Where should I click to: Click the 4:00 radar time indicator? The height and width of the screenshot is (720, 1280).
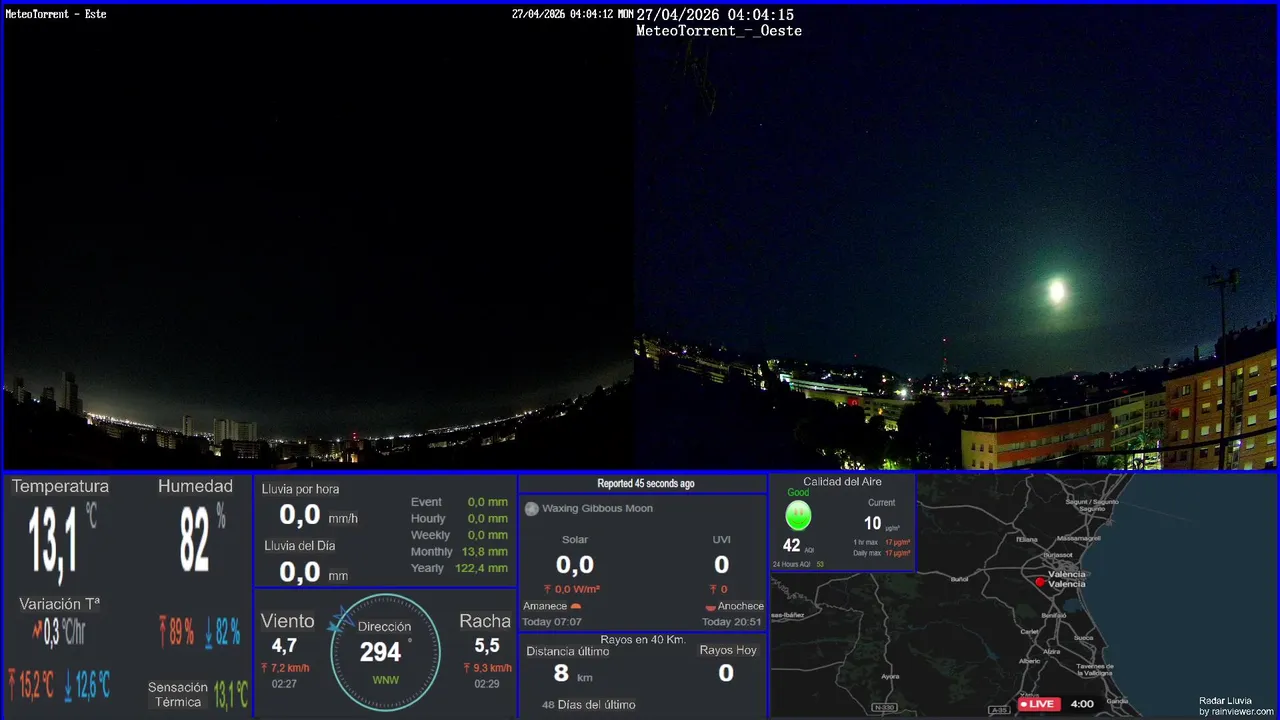pos(1082,704)
